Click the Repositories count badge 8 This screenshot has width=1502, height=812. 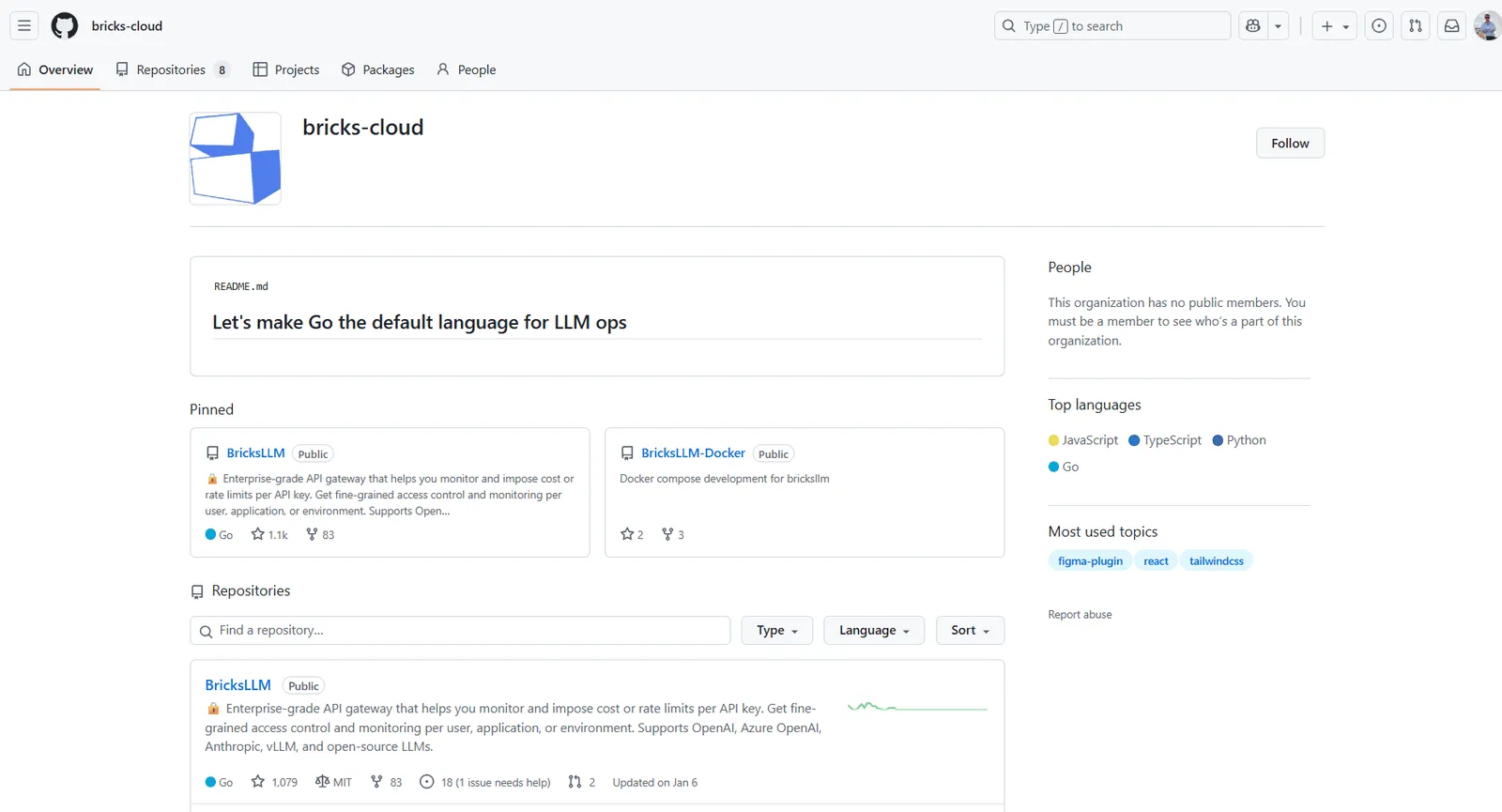(222, 70)
